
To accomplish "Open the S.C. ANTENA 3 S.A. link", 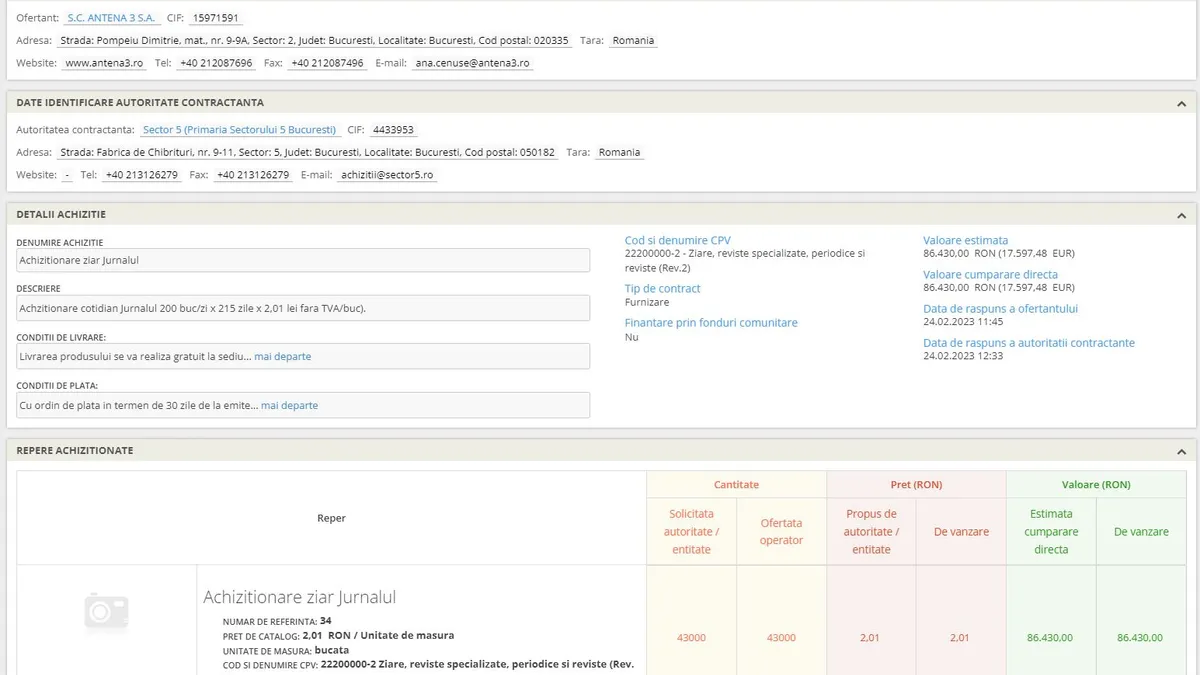I will pyautogui.click(x=111, y=18).
